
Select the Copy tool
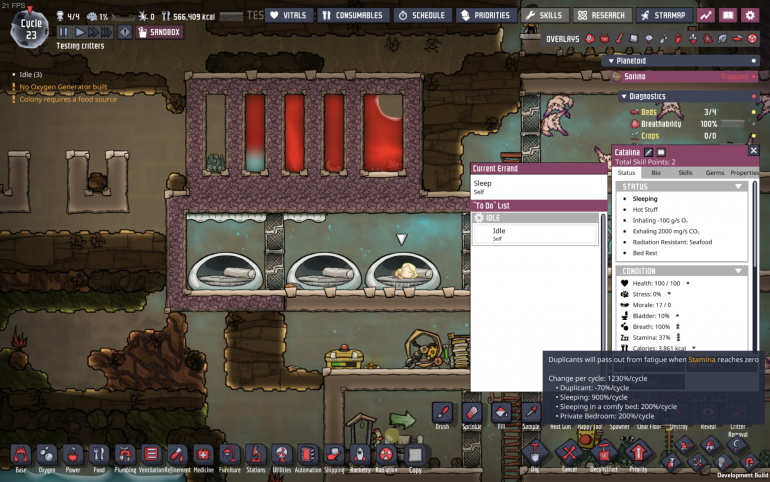pyautogui.click(x=415, y=455)
